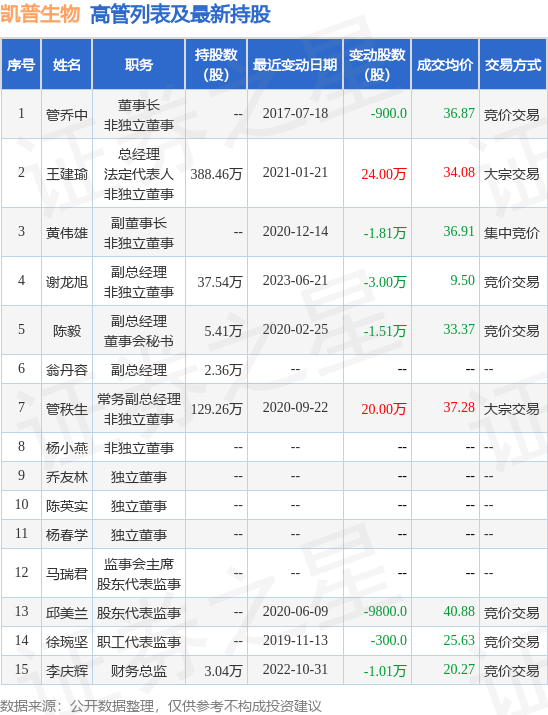Click the date 2020-02-25
The width and height of the screenshot is (548, 715).
[x=295, y=329]
